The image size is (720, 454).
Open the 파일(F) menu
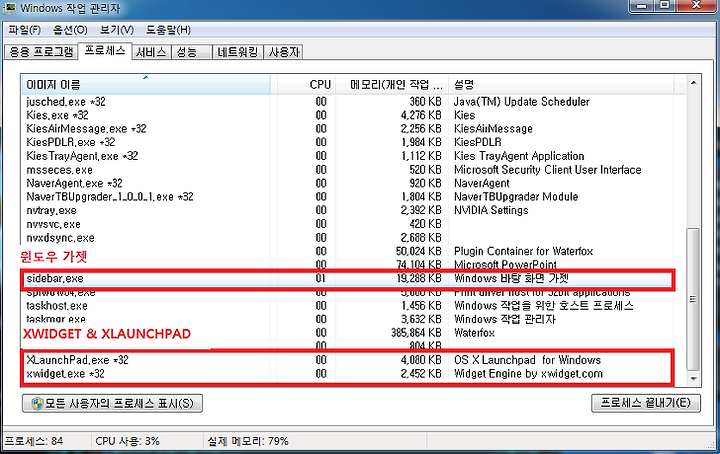click(25, 30)
